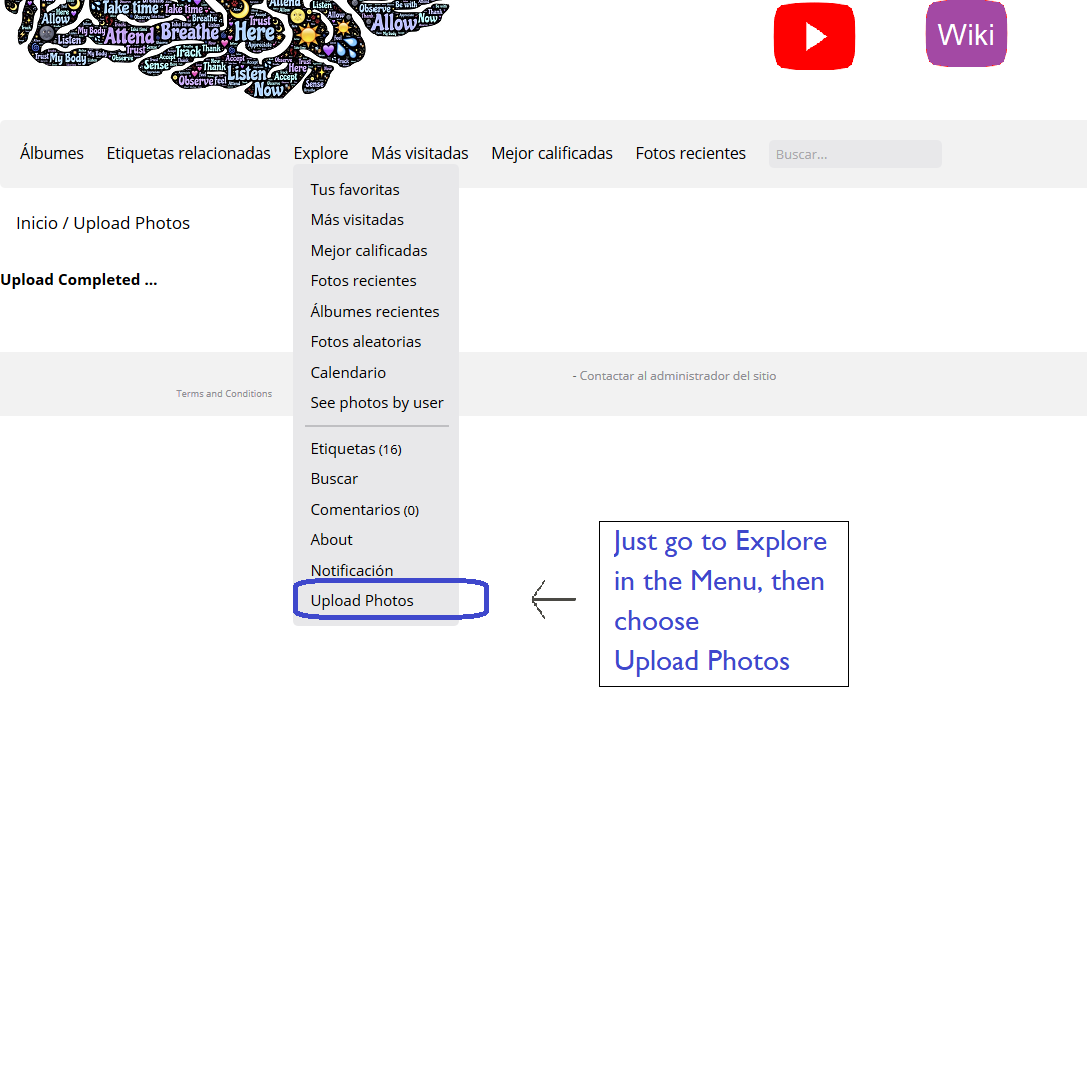Open the Terms and Conditions link
The height and width of the screenshot is (1080, 1087).
[224, 394]
